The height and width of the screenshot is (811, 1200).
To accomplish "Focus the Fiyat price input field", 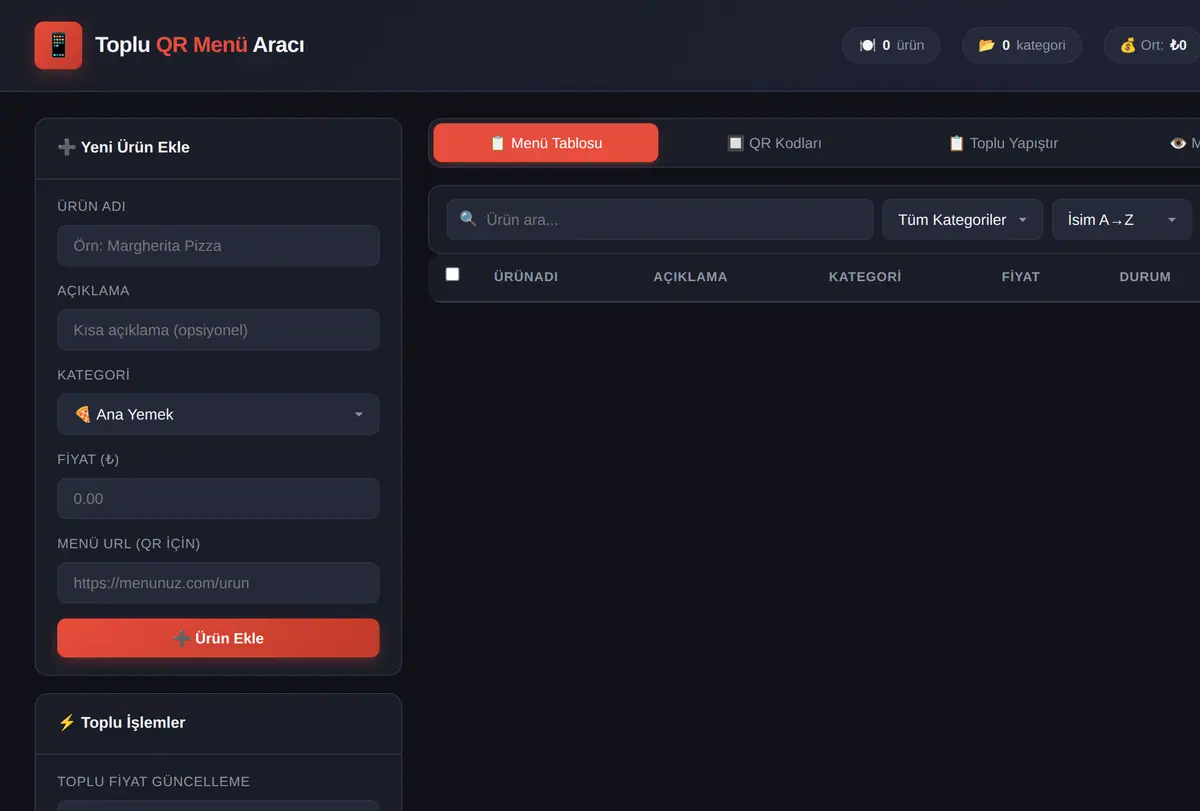I will point(218,498).
